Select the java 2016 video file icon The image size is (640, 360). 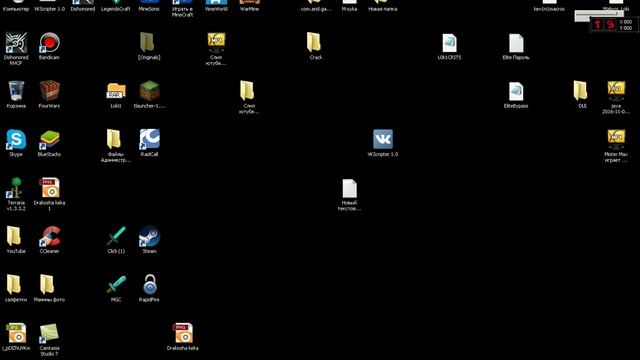pos(616,91)
